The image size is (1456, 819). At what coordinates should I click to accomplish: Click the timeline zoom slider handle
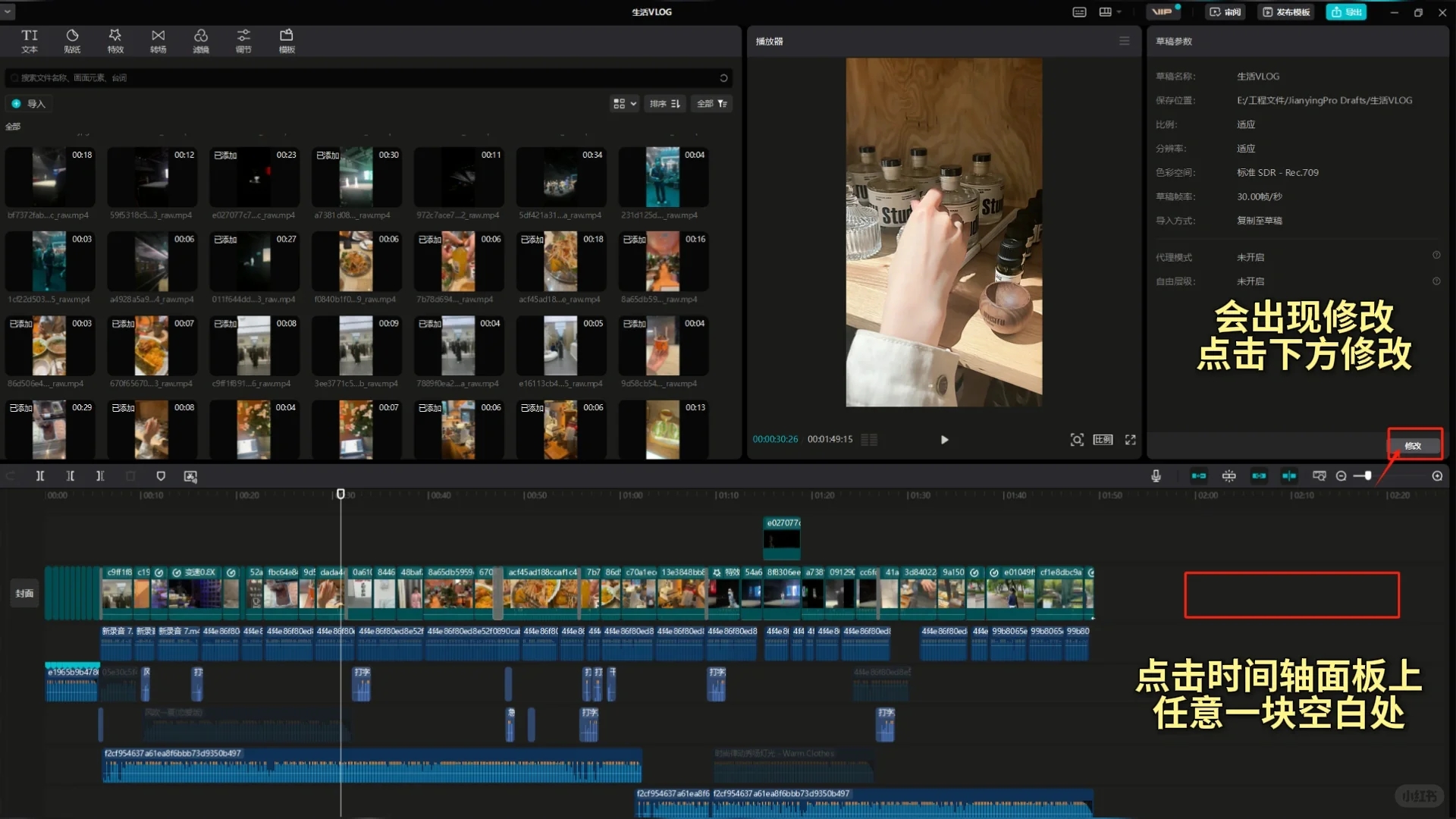pyautogui.click(x=1368, y=476)
